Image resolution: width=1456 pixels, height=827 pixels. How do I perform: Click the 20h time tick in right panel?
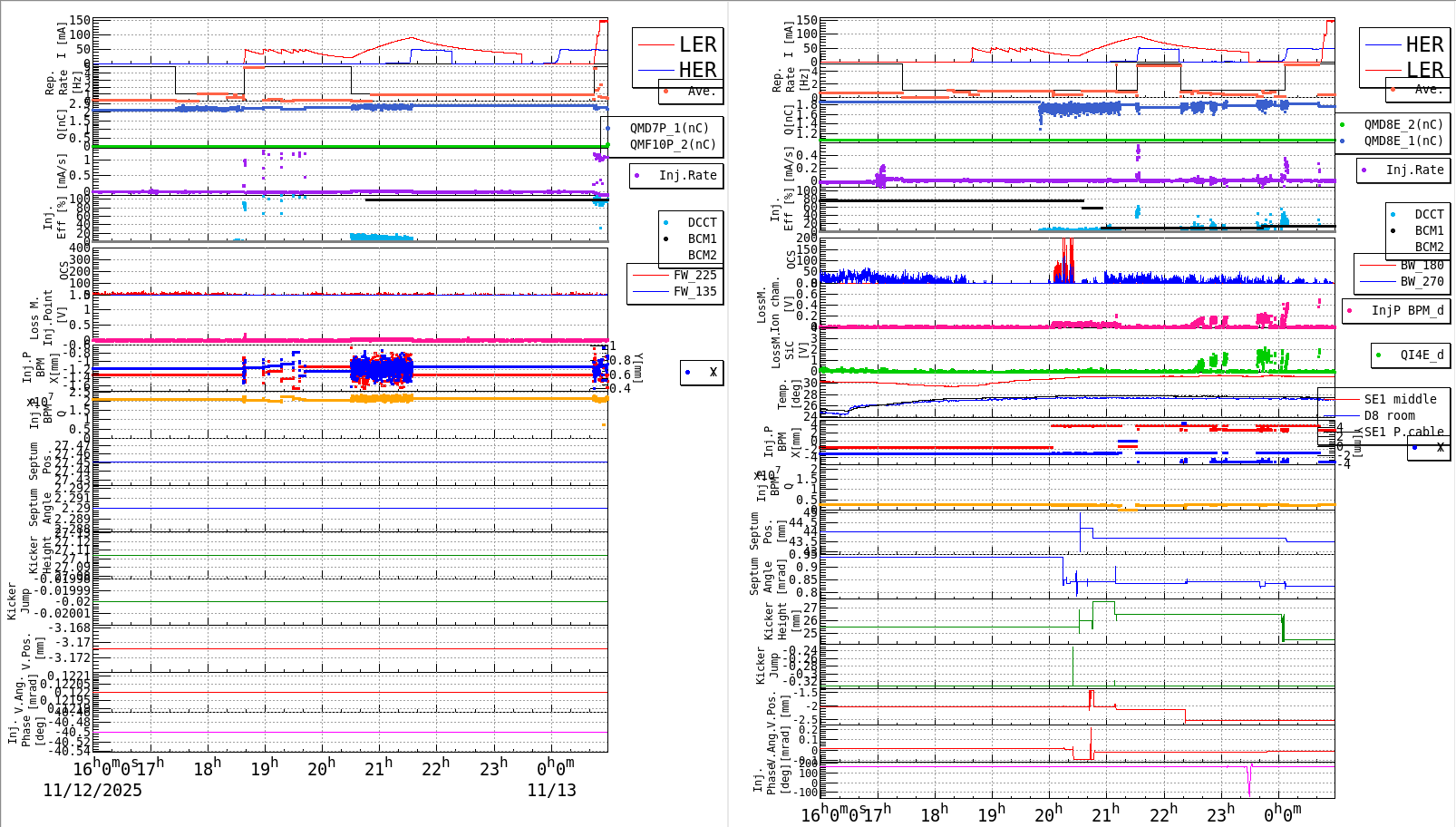click(1049, 814)
